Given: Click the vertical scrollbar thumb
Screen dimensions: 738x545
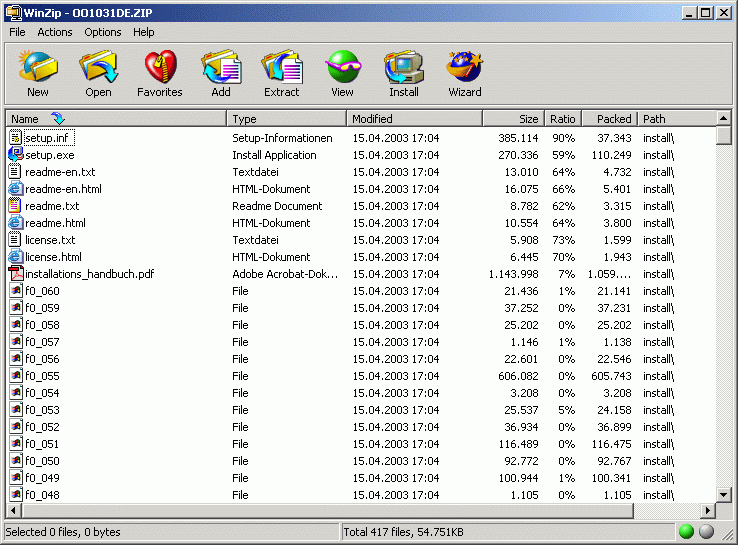Looking at the screenshot, I should click(x=723, y=135).
